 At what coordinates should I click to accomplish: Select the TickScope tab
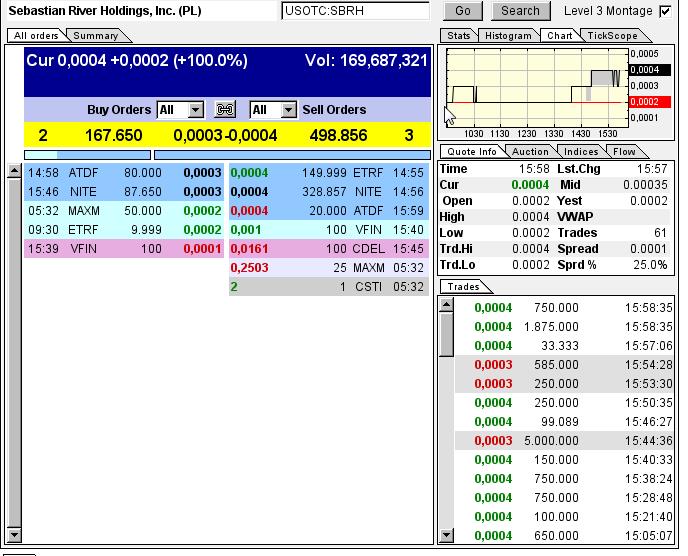tap(613, 36)
